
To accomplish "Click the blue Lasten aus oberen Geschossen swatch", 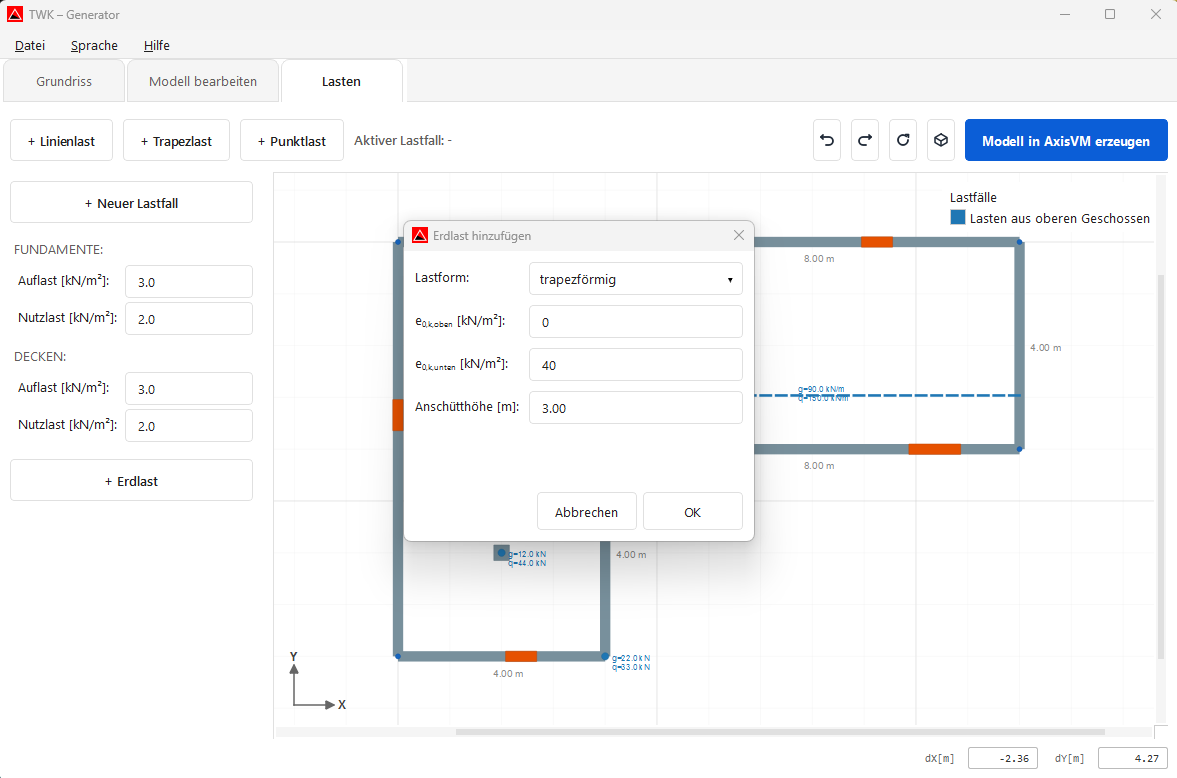I will [958, 217].
